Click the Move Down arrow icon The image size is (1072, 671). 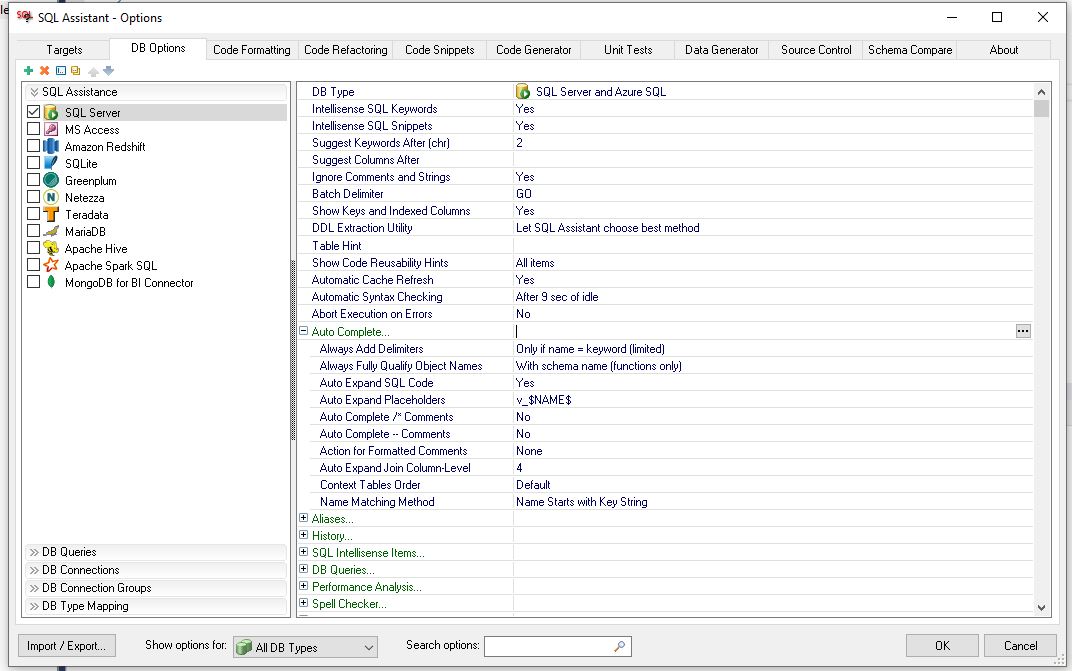[x=109, y=70]
